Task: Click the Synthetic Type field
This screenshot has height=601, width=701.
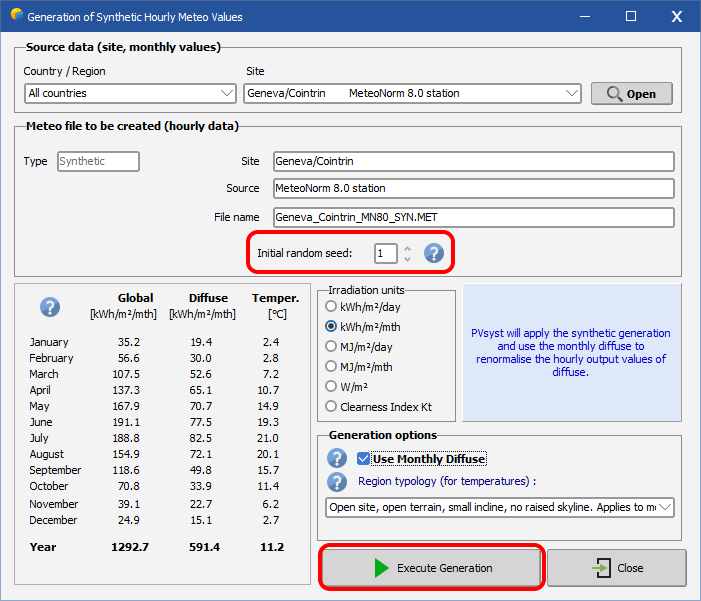Action: [x=98, y=161]
